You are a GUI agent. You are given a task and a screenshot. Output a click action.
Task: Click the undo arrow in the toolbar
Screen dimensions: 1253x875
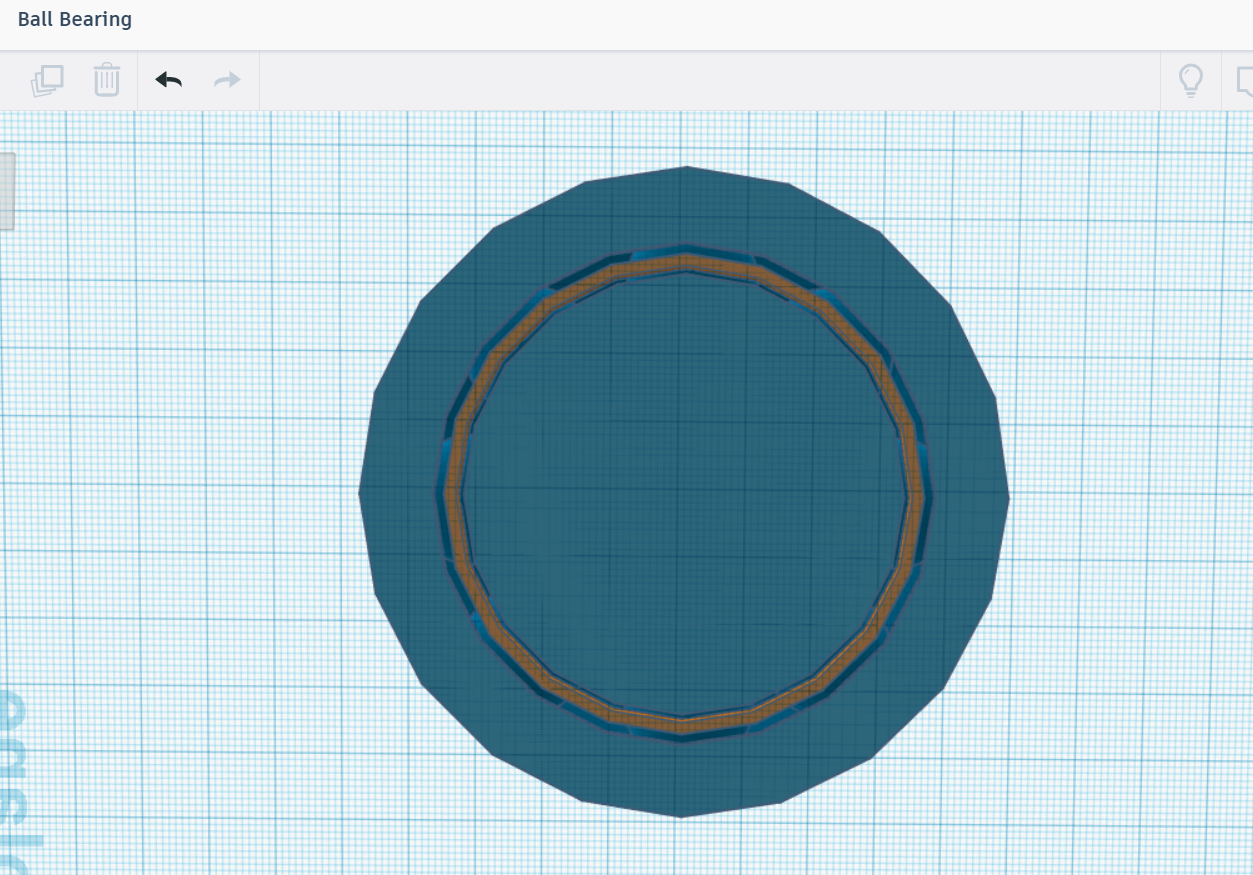pos(168,79)
